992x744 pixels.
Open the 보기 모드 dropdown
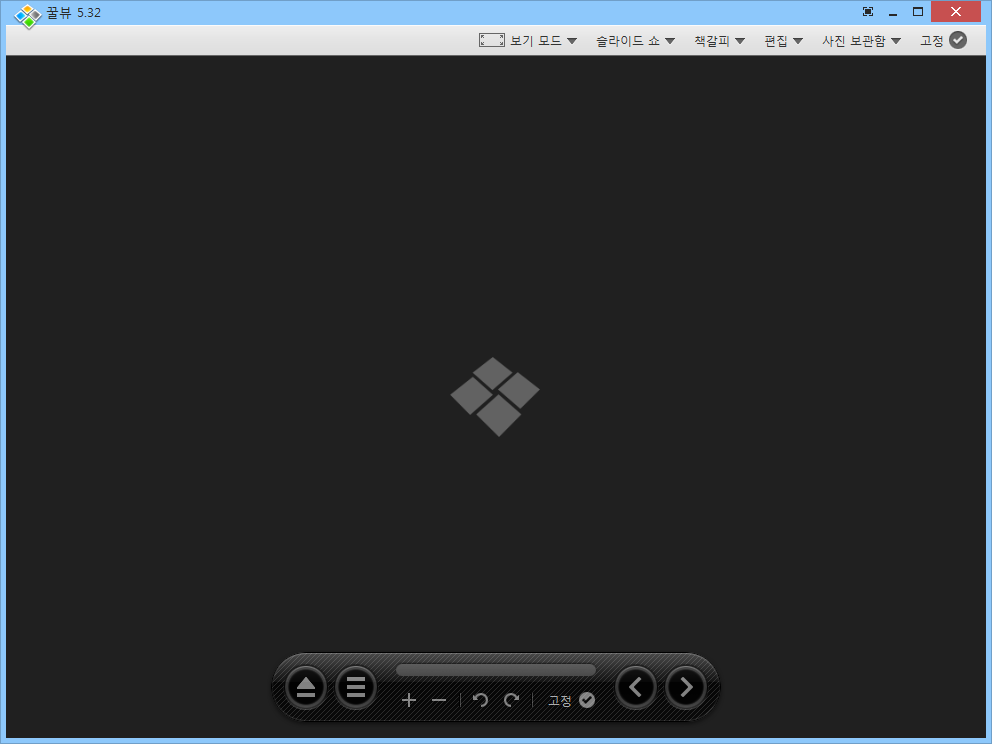pyautogui.click(x=543, y=40)
